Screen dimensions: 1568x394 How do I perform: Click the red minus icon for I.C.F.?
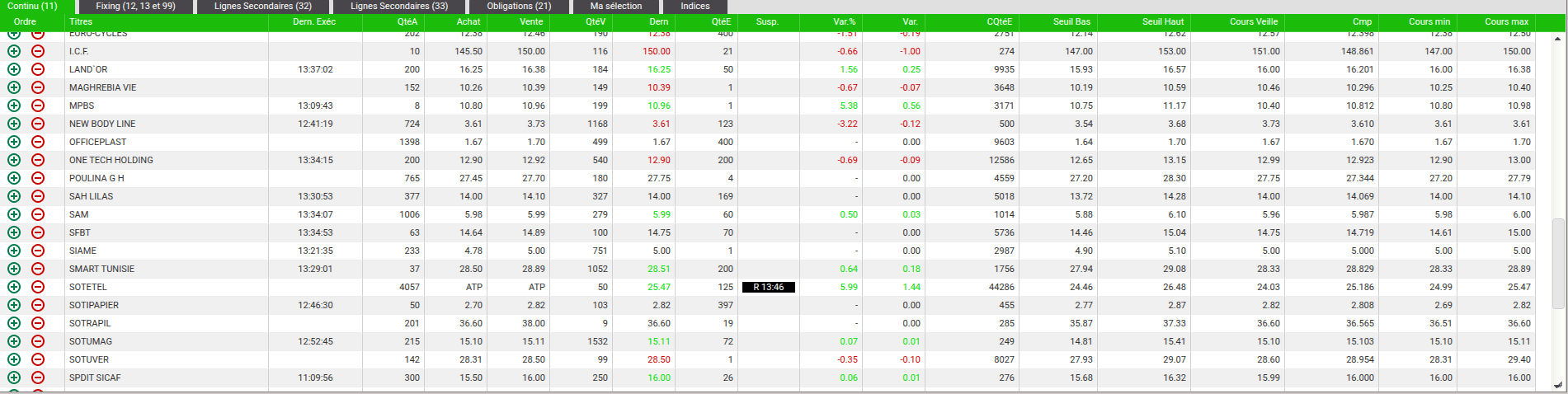click(38, 51)
